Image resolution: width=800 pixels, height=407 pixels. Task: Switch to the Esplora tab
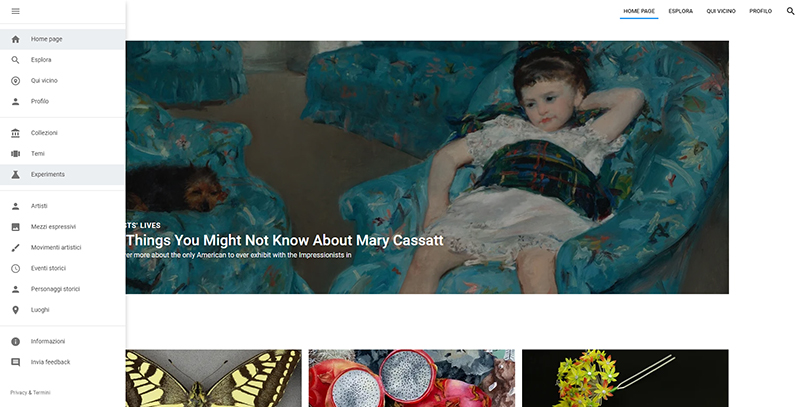[681, 11]
